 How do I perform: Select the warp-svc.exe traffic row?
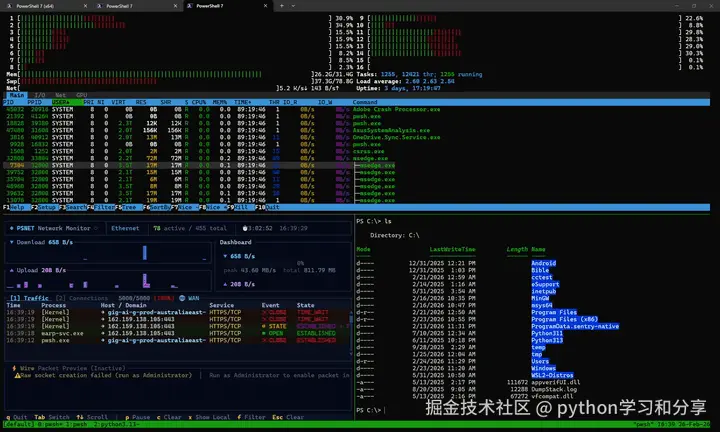[177, 333]
